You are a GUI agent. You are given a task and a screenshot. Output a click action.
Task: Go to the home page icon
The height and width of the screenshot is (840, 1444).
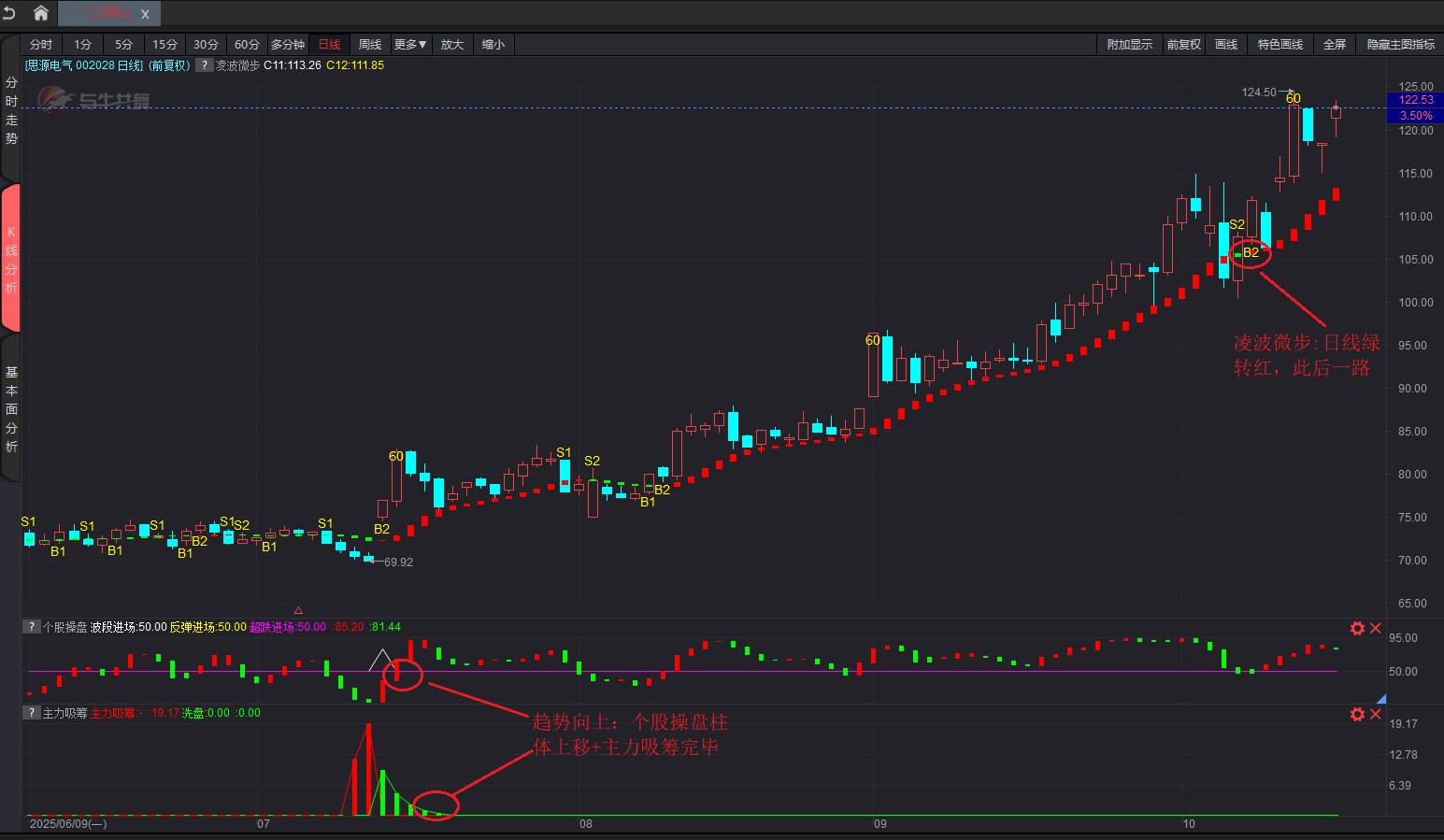(41, 13)
